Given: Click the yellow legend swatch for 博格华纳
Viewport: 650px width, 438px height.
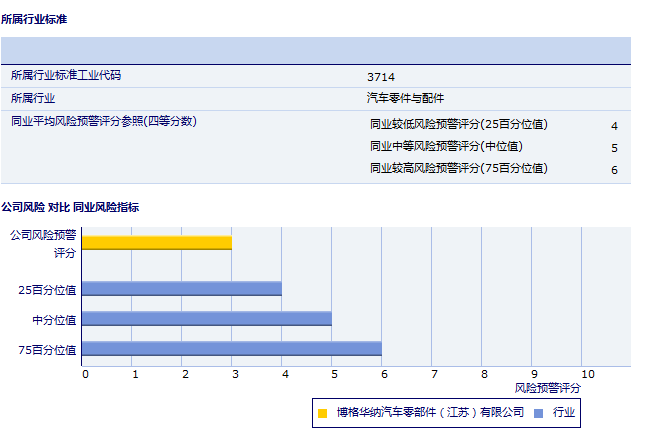Looking at the screenshot, I should (x=322, y=412).
